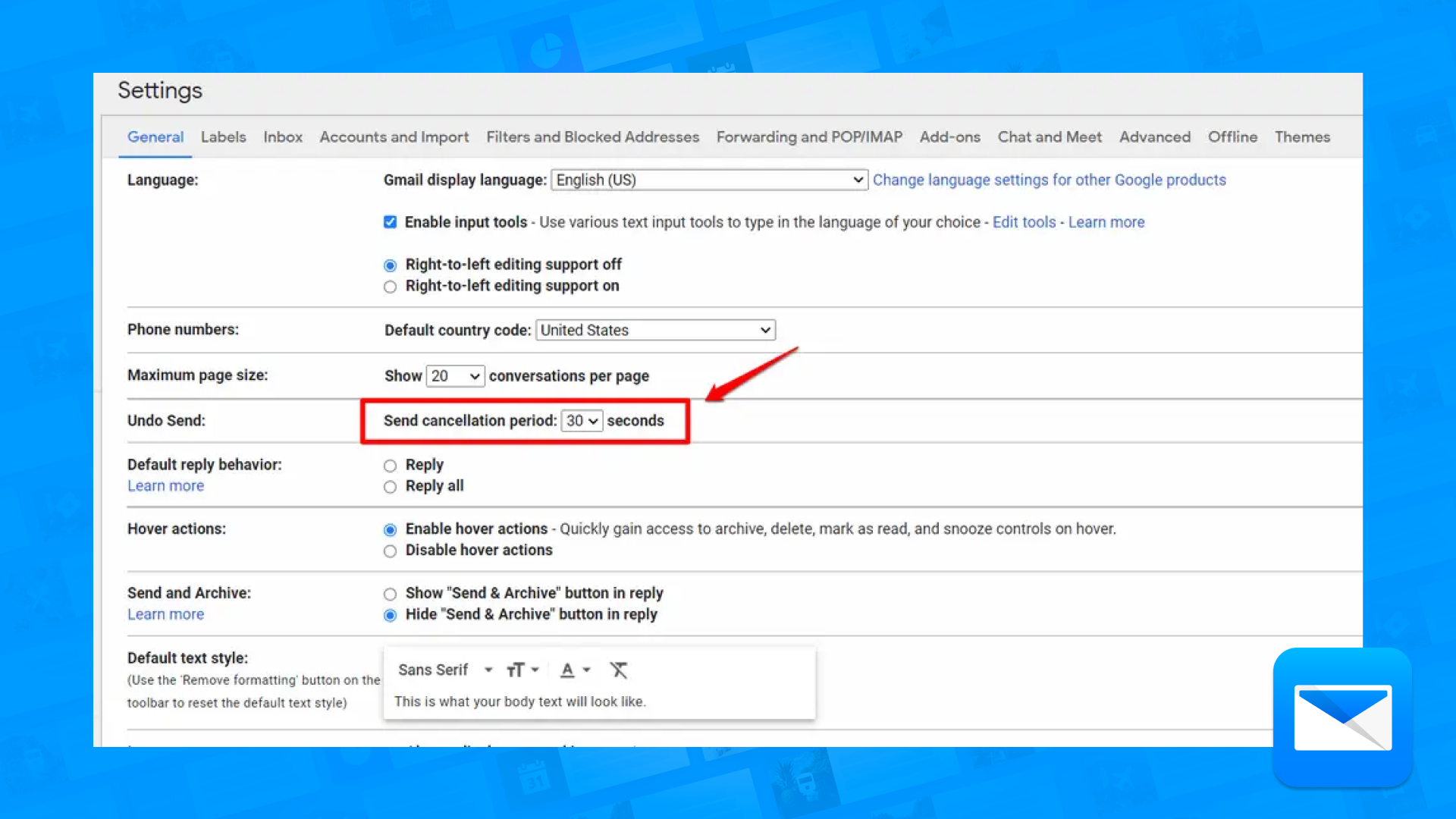The height and width of the screenshot is (819, 1456).
Task: Go to the Themes tab
Action: coord(1301,137)
